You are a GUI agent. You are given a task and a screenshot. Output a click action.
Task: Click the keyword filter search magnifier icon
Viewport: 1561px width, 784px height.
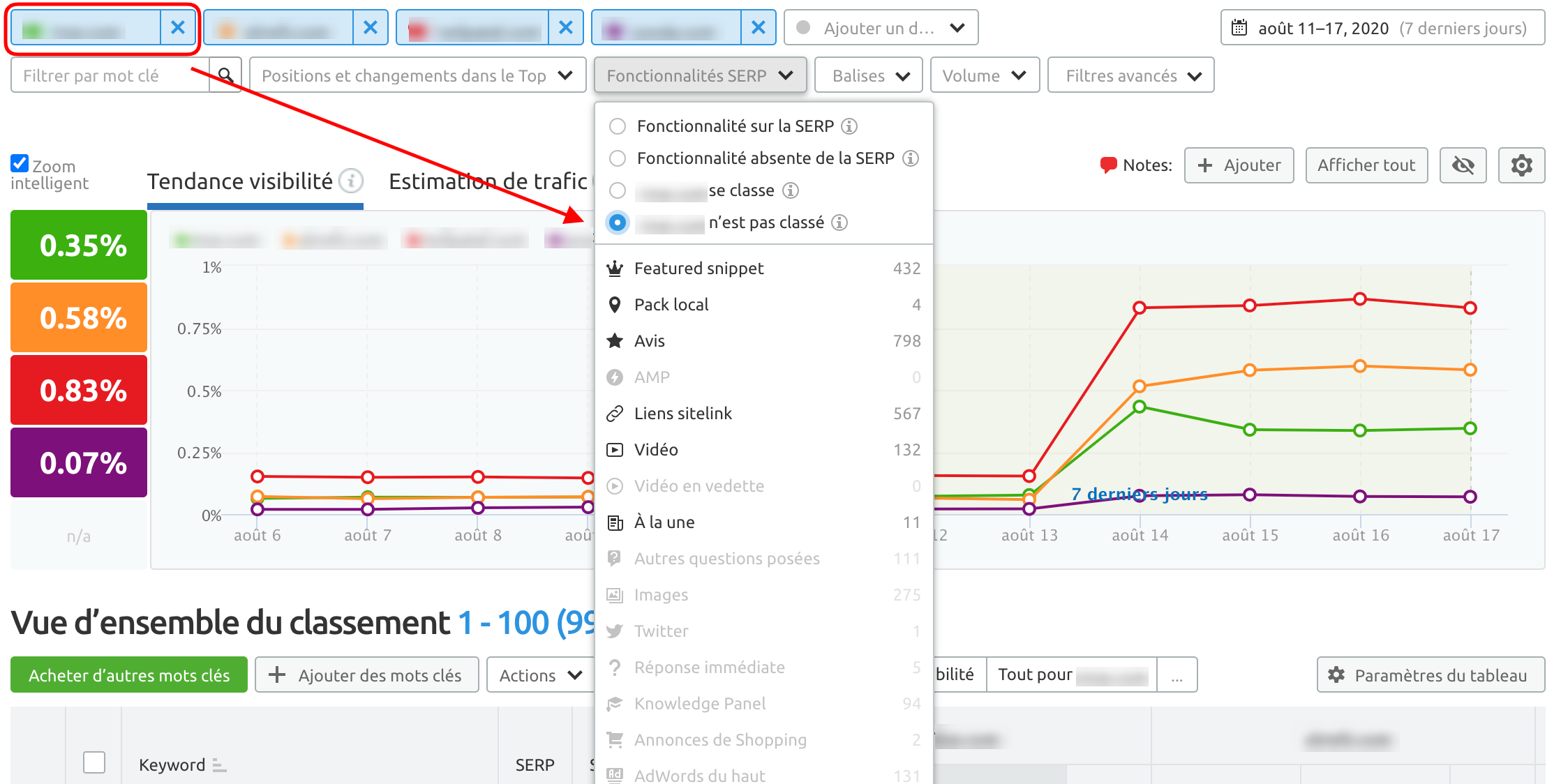(x=225, y=75)
